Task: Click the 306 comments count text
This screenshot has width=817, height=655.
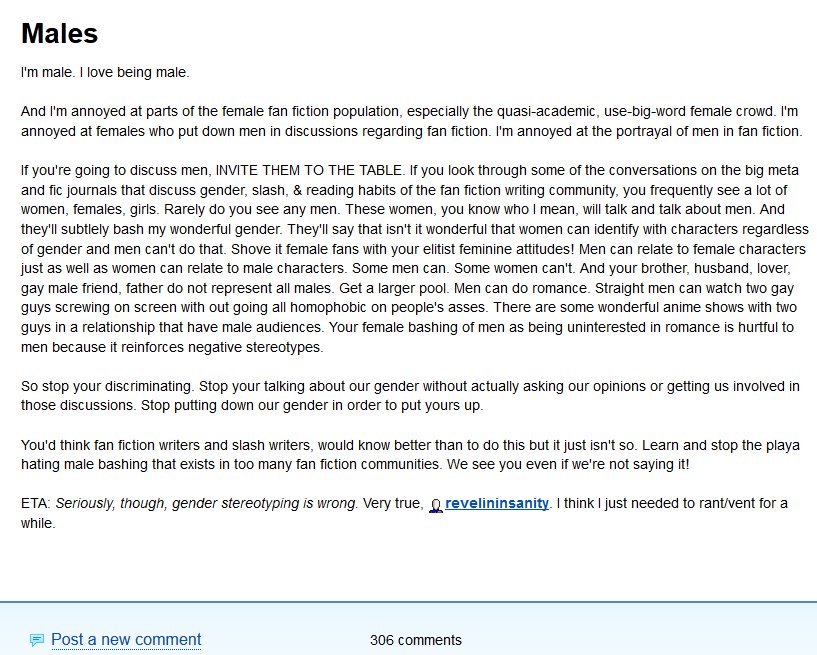Action: click(416, 640)
